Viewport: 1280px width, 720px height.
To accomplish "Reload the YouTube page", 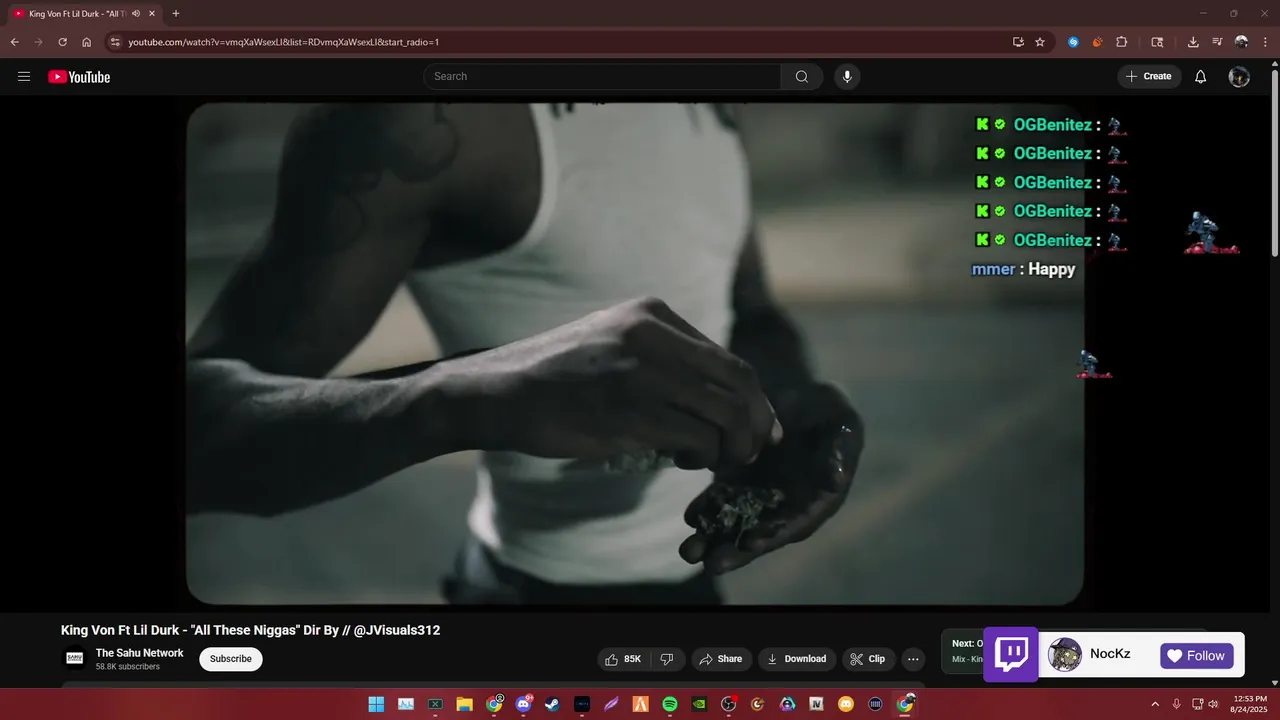I will (x=62, y=42).
